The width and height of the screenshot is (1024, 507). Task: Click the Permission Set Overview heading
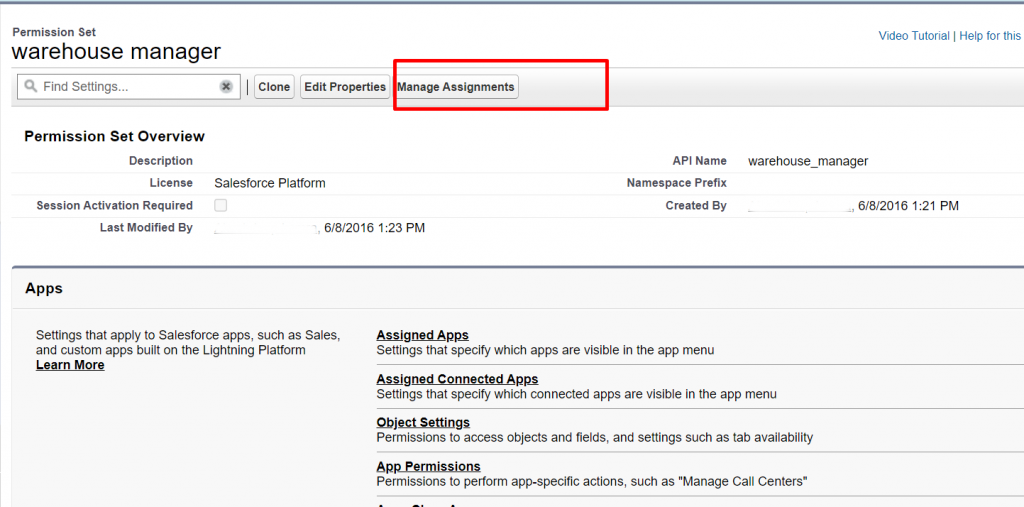(x=114, y=137)
